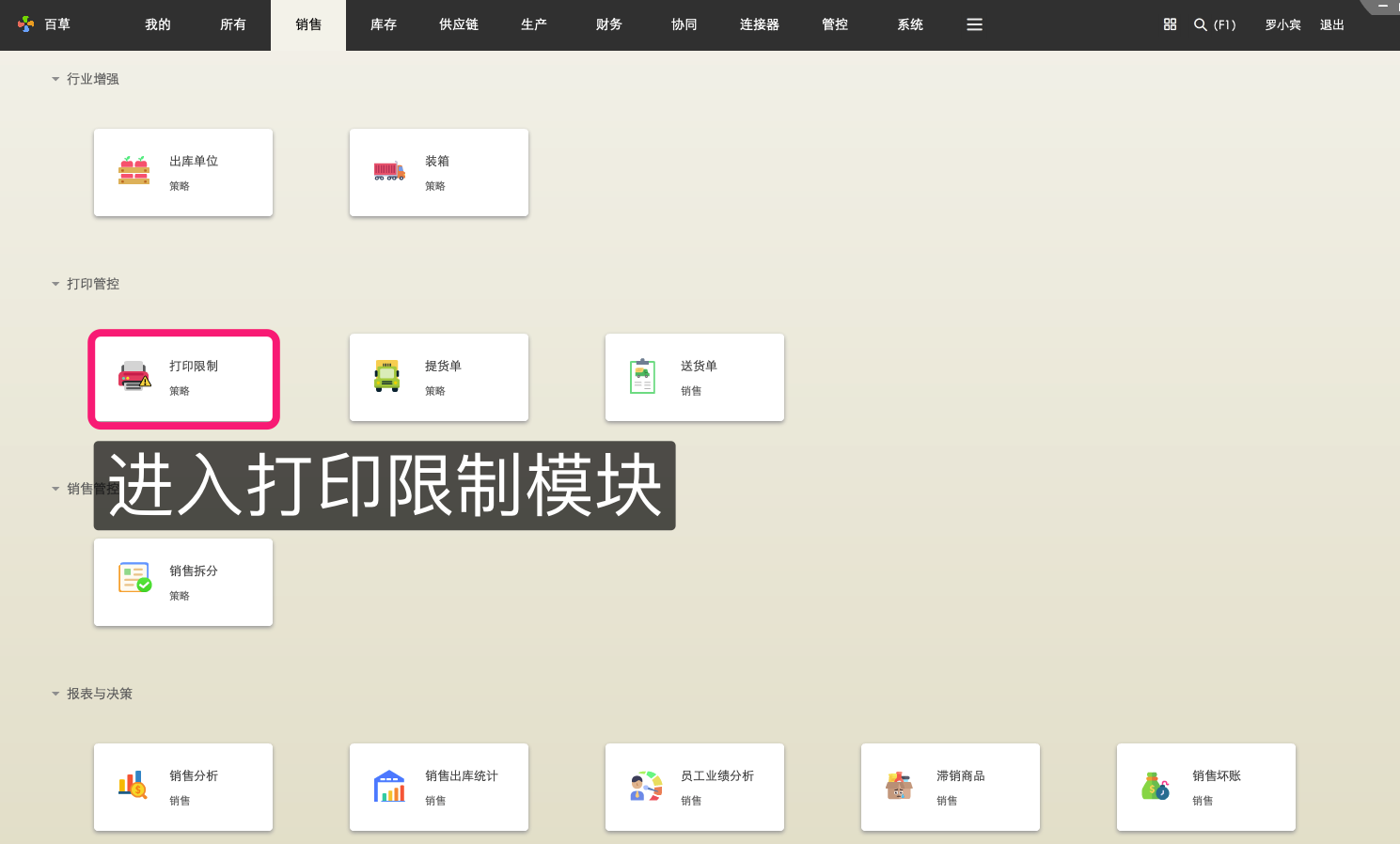Click the search (F1) magnifier icon
Screen dimensions: 1400x844
click(1201, 24)
